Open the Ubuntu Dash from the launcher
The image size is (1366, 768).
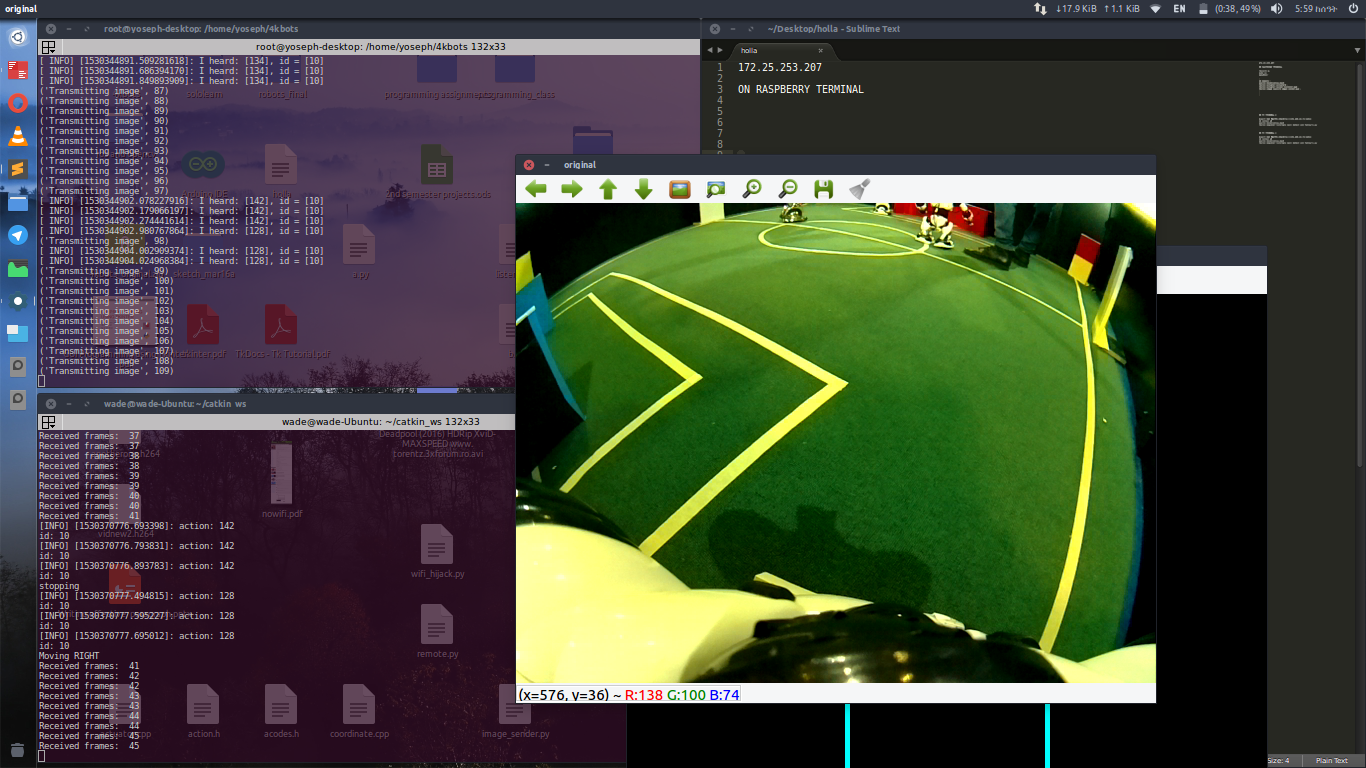[18, 38]
